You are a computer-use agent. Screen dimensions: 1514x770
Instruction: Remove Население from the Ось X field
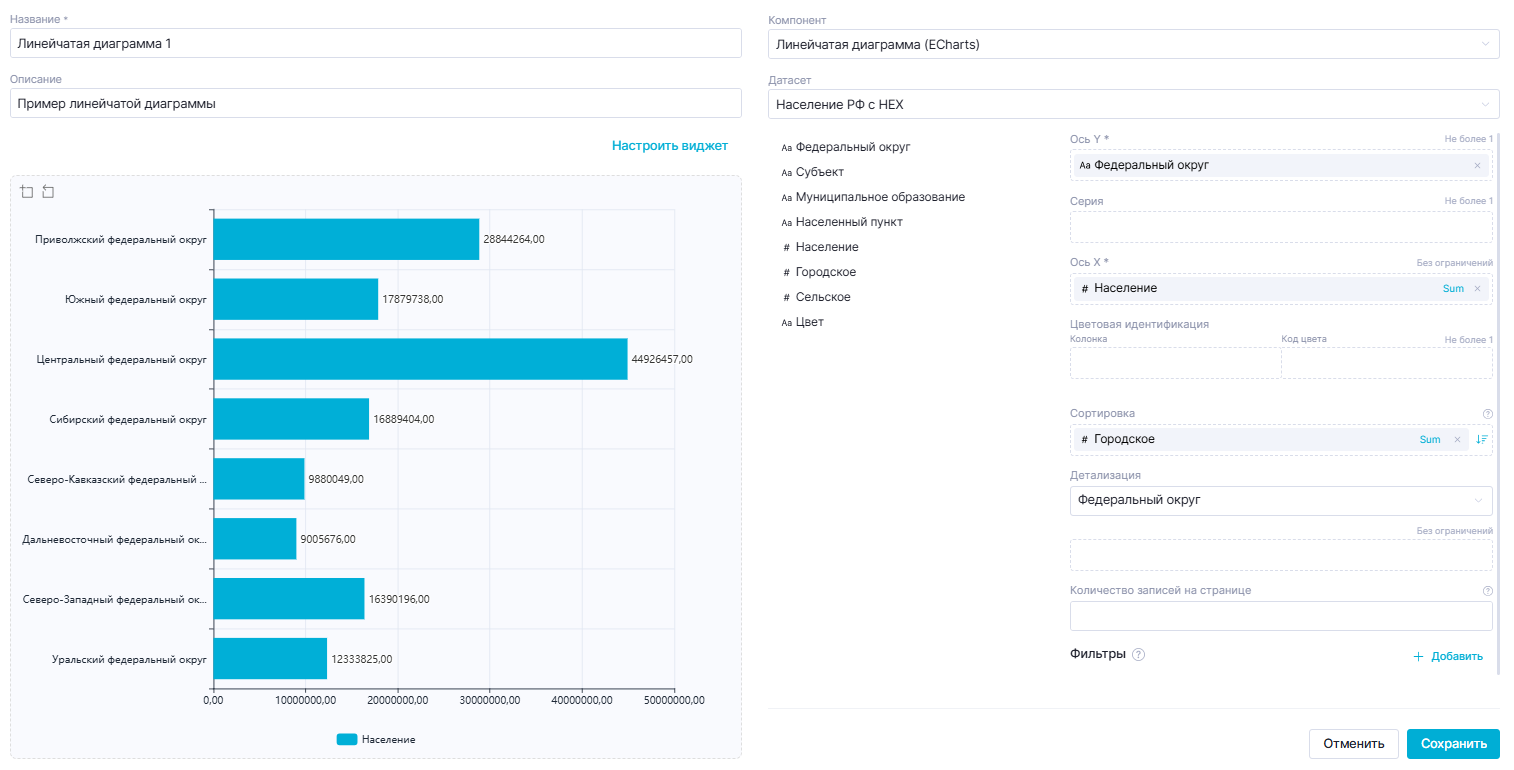point(1477,289)
